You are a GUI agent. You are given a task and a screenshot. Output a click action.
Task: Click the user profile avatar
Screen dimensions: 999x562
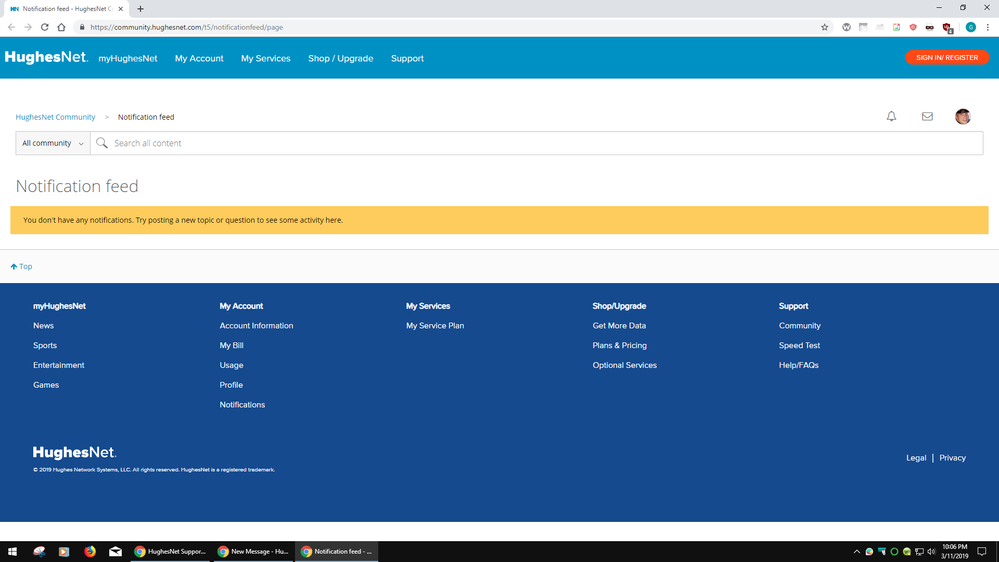pos(963,117)
